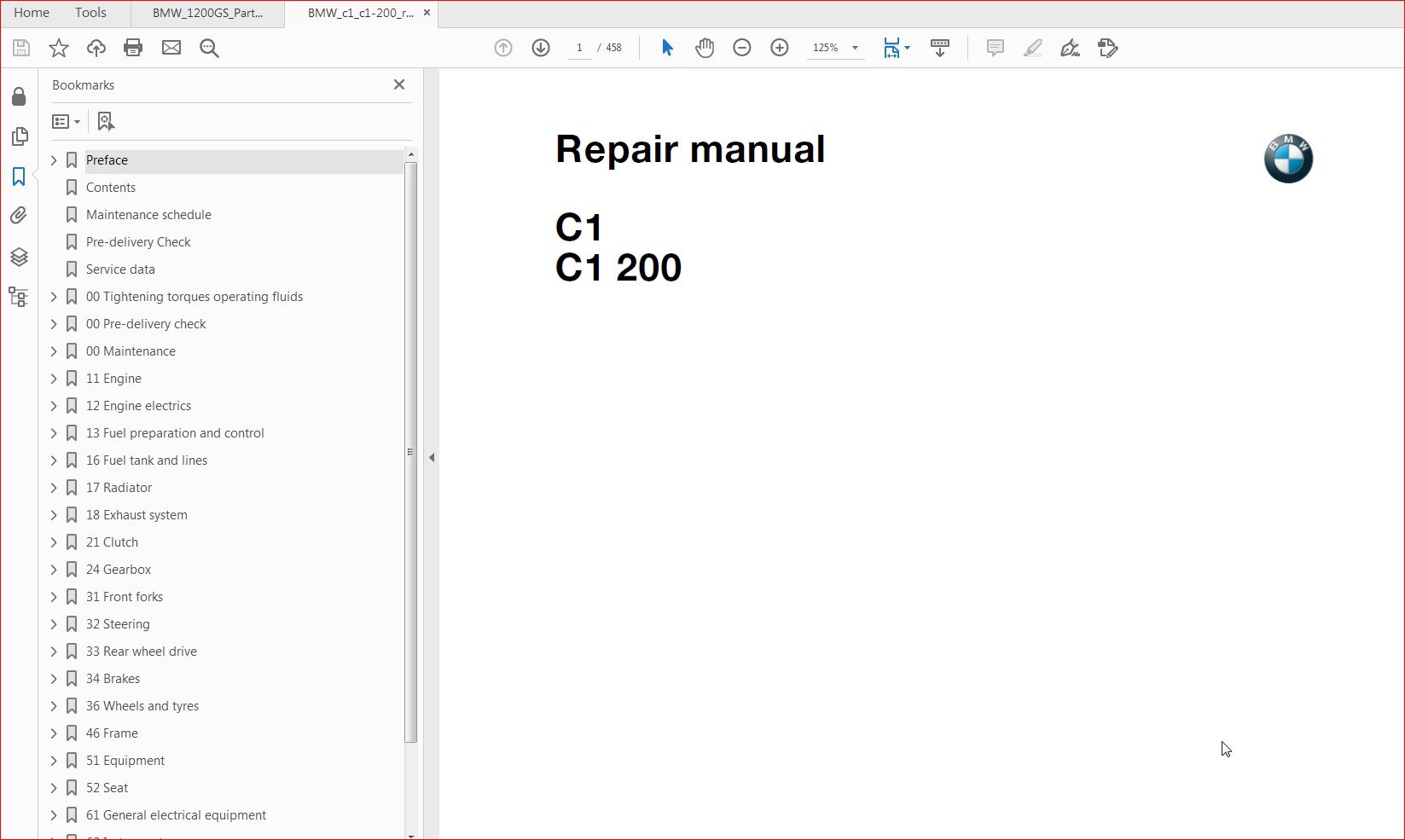Viewport: 1405px width, 840px height.
Task: Select the highlight text tool
Action: 1032,48
